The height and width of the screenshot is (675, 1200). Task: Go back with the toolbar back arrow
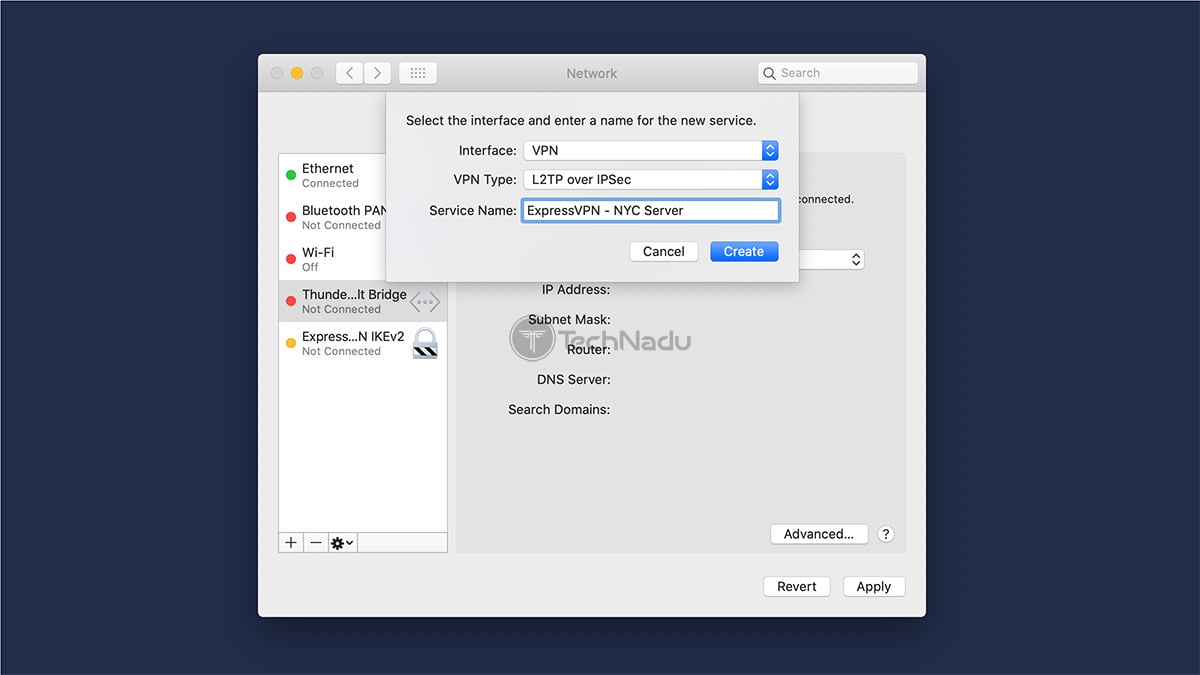tap(350, 73)
